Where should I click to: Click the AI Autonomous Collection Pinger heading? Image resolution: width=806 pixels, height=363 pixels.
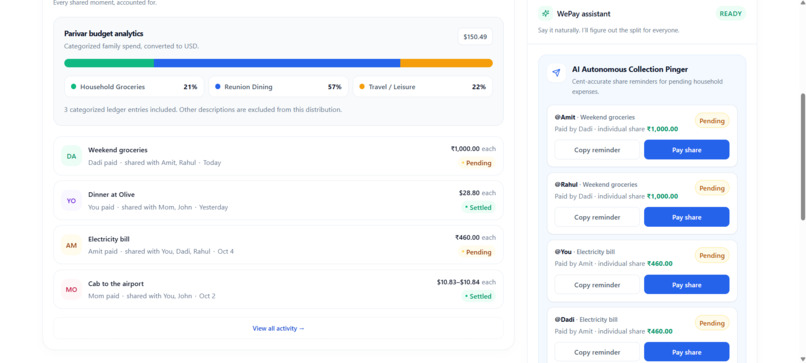630,69
